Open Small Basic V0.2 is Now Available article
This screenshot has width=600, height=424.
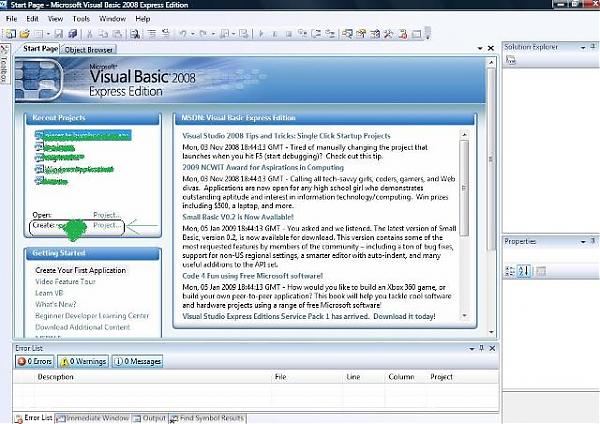[238, 217]
